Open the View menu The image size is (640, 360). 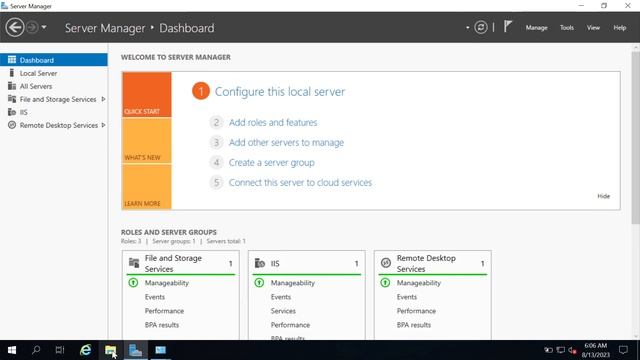[593, 28]
